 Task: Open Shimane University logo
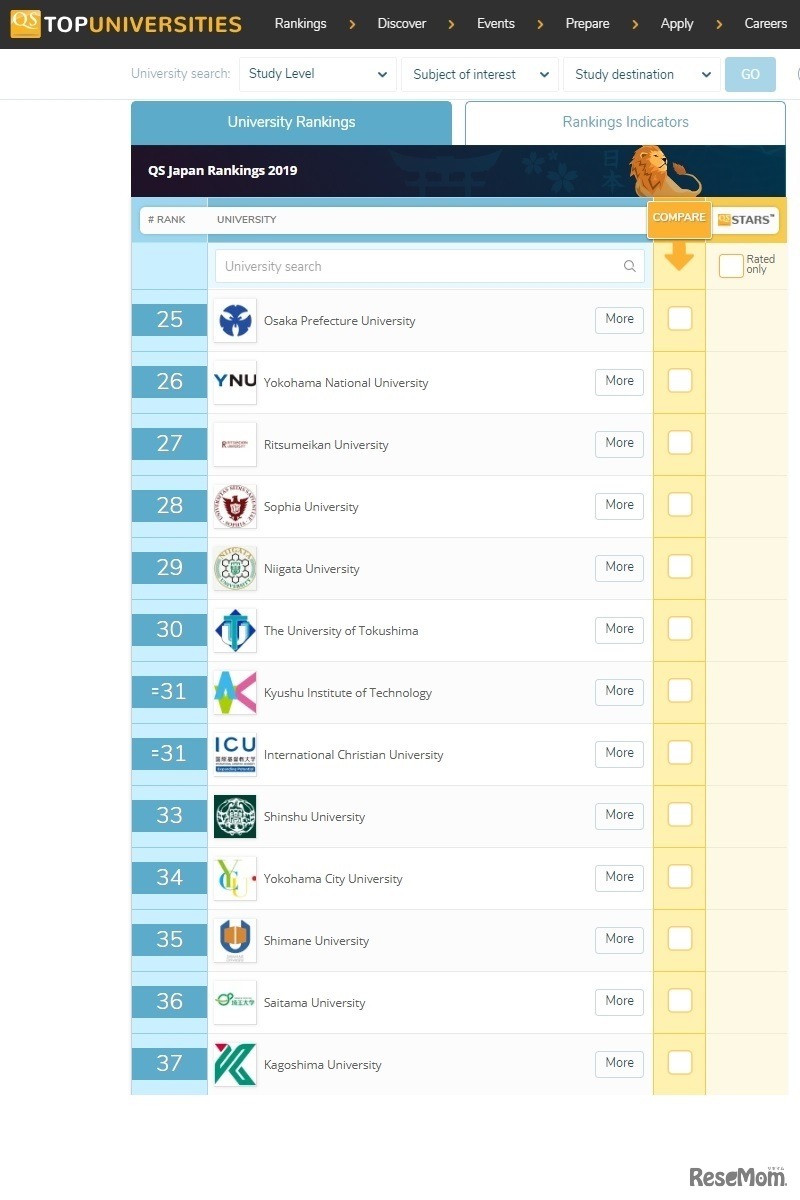235,941
